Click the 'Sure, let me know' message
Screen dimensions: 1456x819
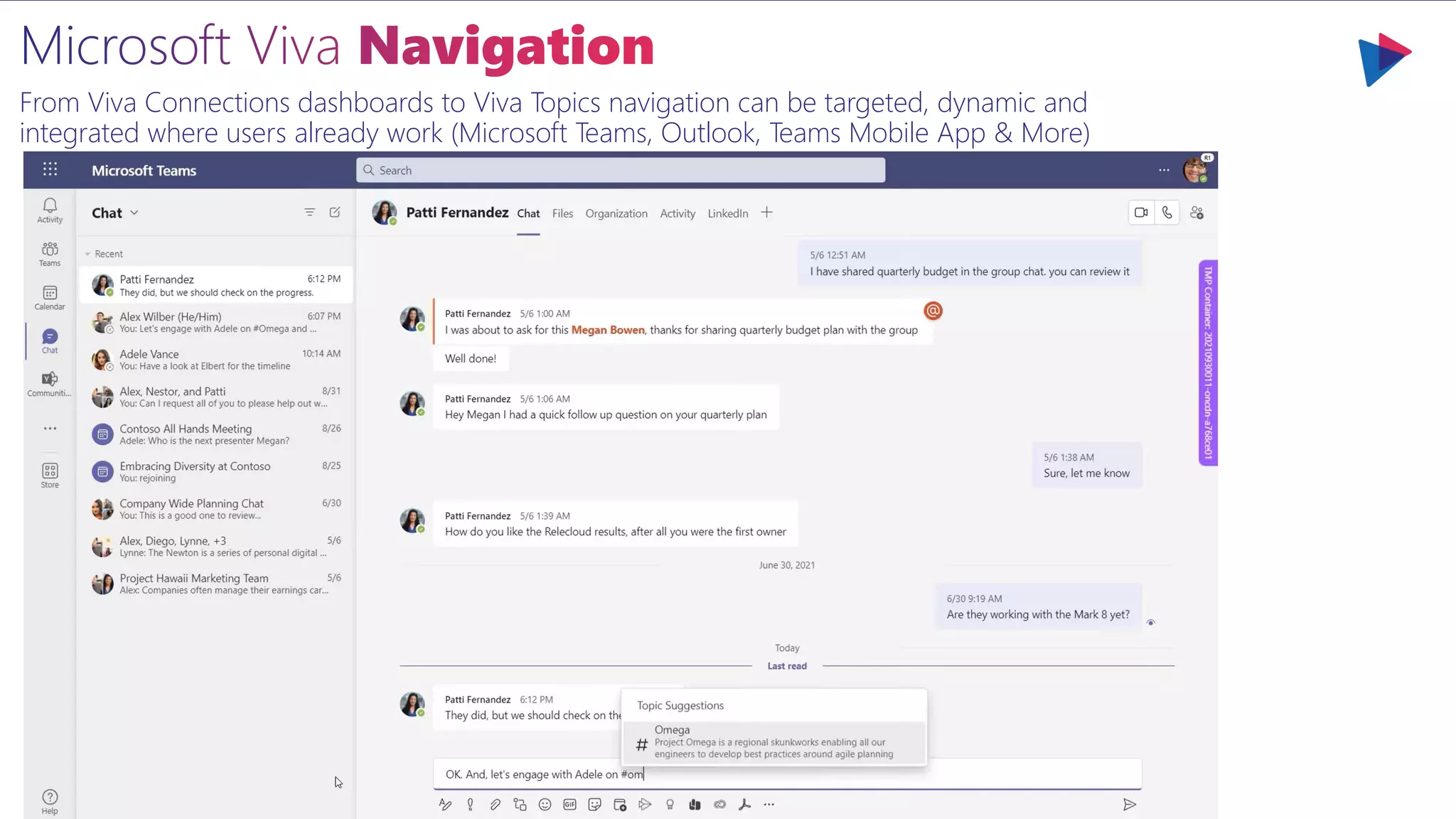click(1086, 466)
